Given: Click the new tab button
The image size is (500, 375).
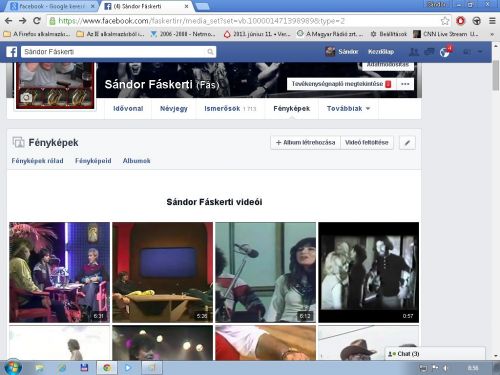Looking at the screenshot, I should pos(202,6).
